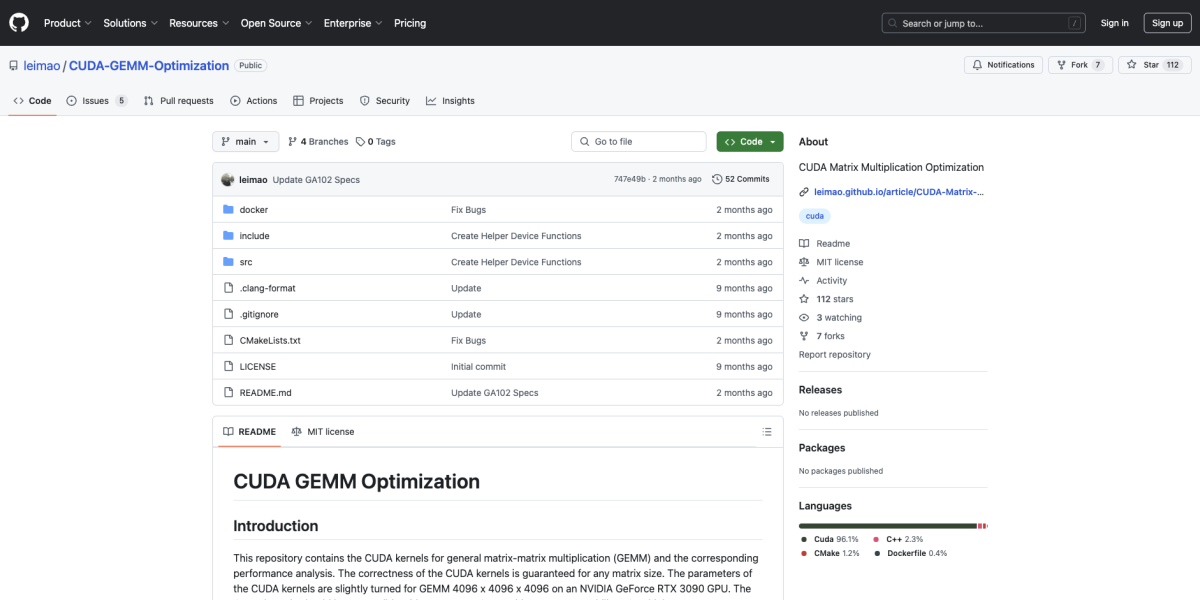Screen dimensions: 1200x600
Task: Click the tag icon beside 0 Tags
Action: click(x=360, y=142)
